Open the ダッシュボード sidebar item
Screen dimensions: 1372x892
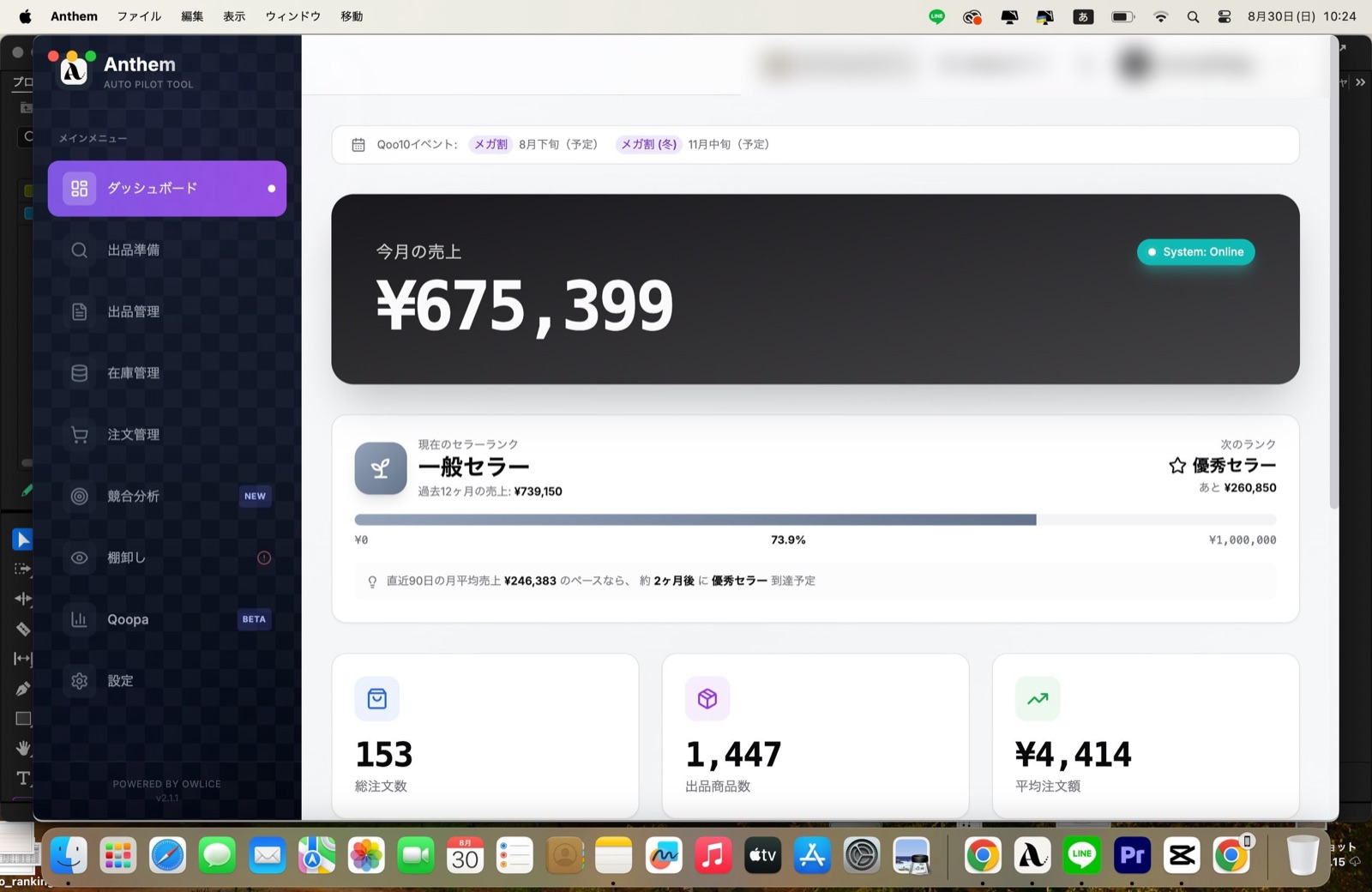(167, 188)
